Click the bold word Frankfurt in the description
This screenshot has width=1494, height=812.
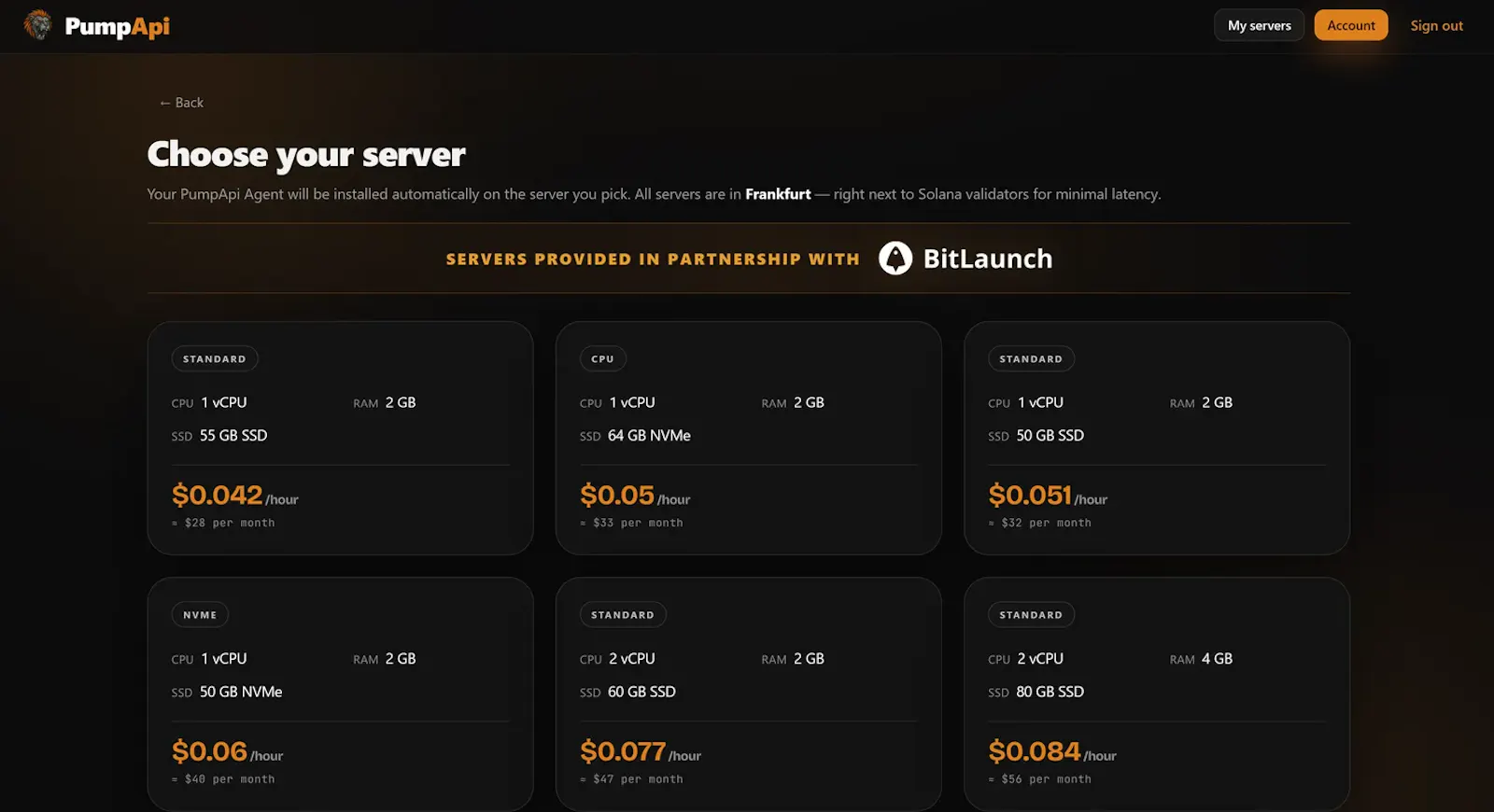click(x=778, y=194)
